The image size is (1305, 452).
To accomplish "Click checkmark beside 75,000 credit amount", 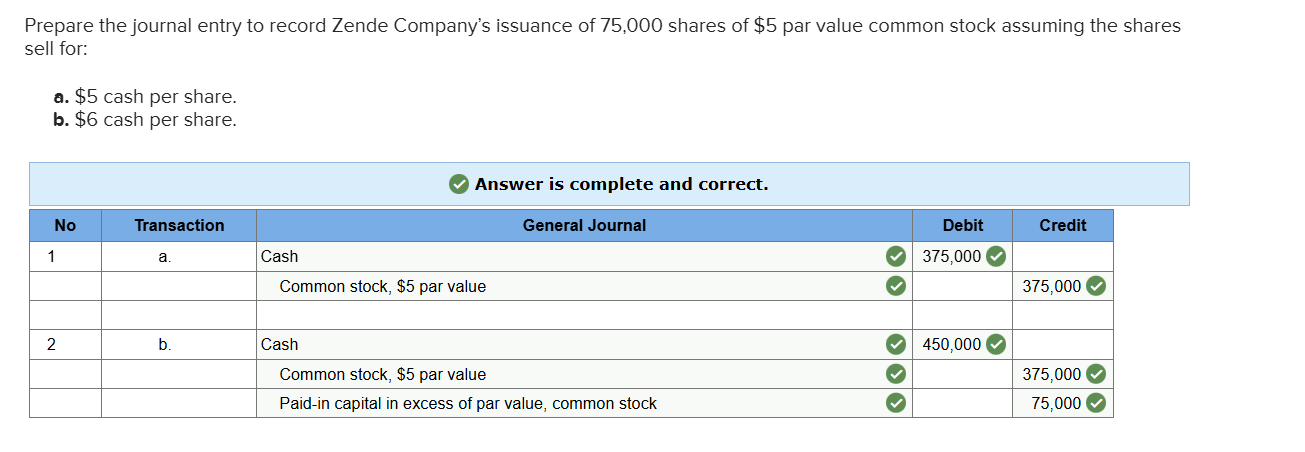I will coord(1096,403).
